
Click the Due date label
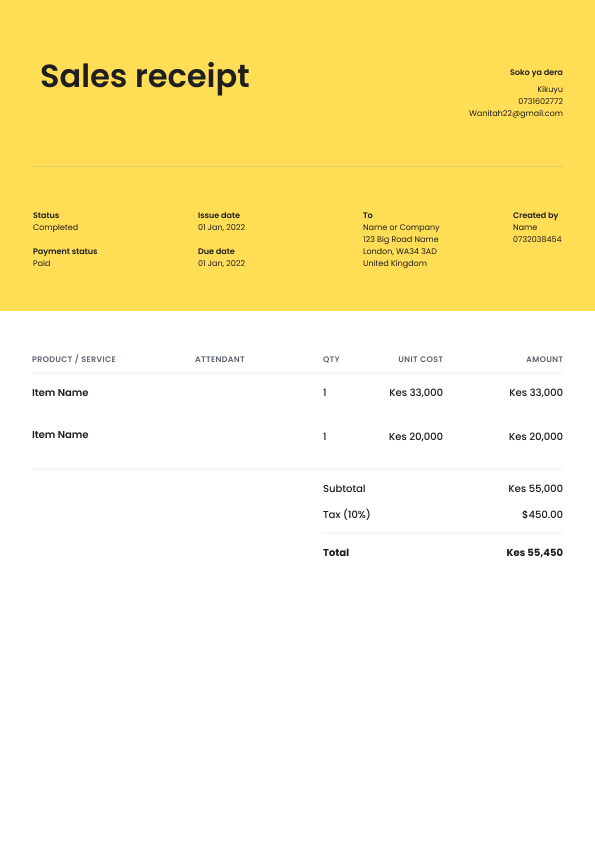[216, 251]
